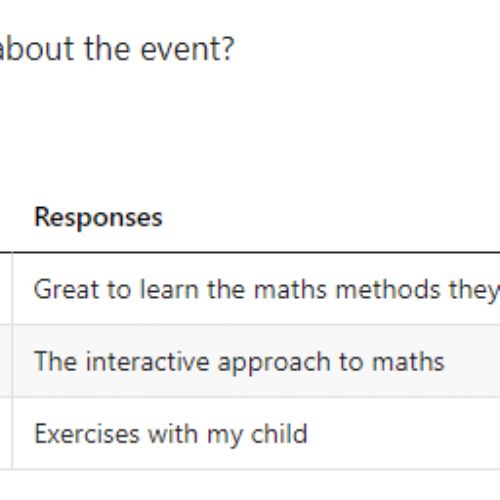Click the ID cell left of 'The interactive approach'
Image resolution: width=500 pixels, height=500 pixels.
point(6,361)
